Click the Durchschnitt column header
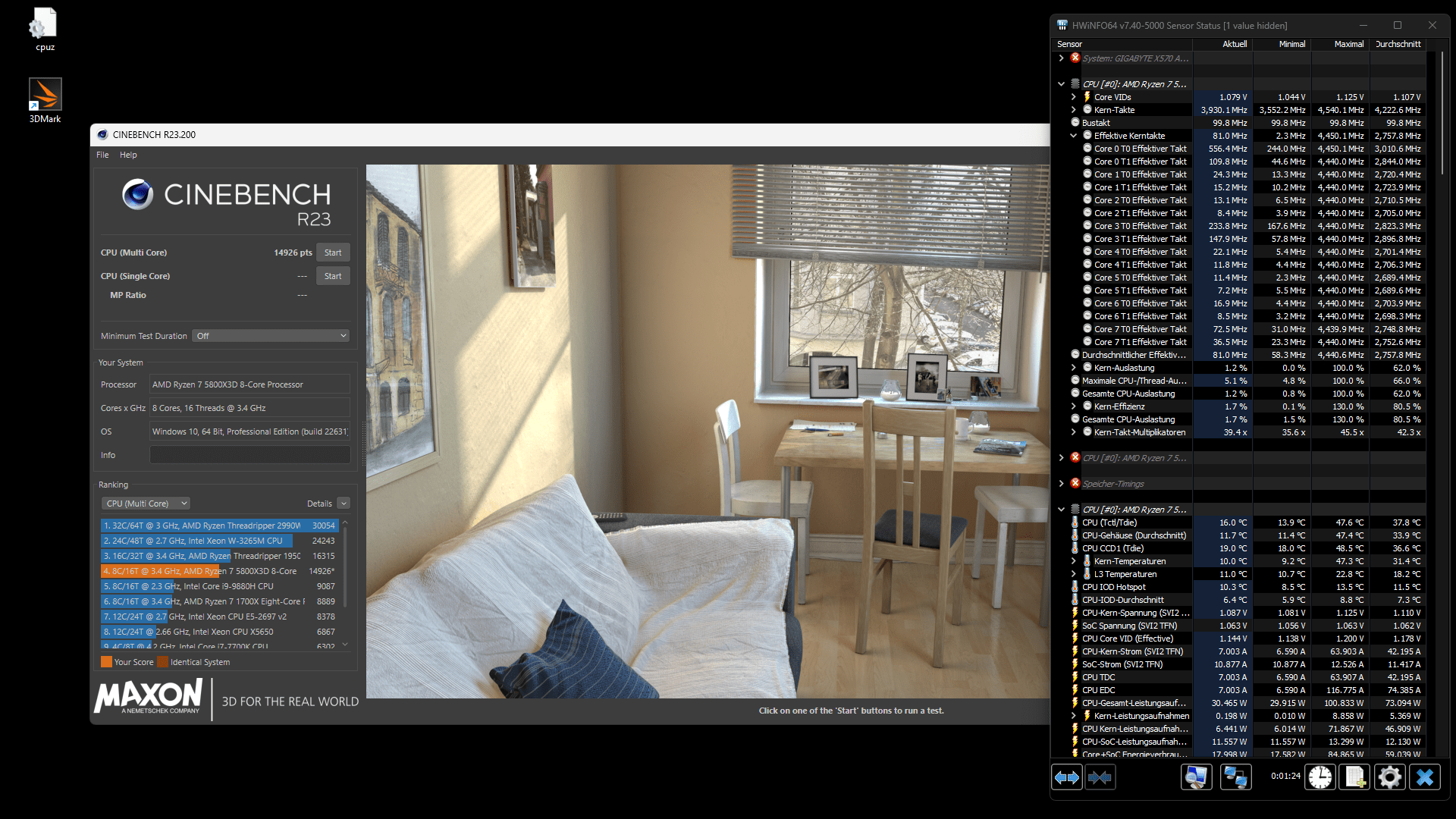The height and width of the screenshot is (819, 1456). [1398, 44]
